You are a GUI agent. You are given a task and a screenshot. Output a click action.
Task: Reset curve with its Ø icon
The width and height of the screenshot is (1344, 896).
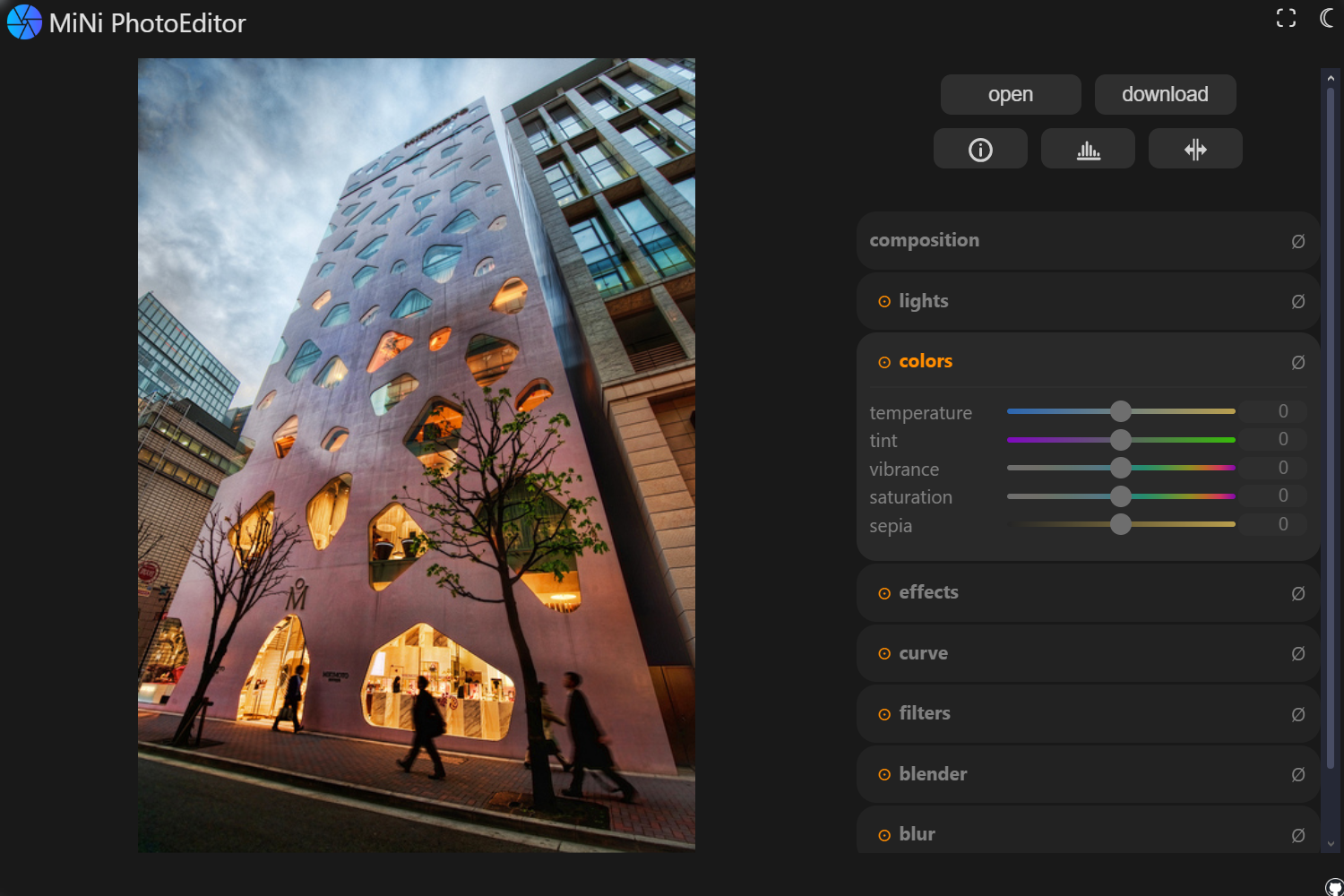click(1297, 654)
